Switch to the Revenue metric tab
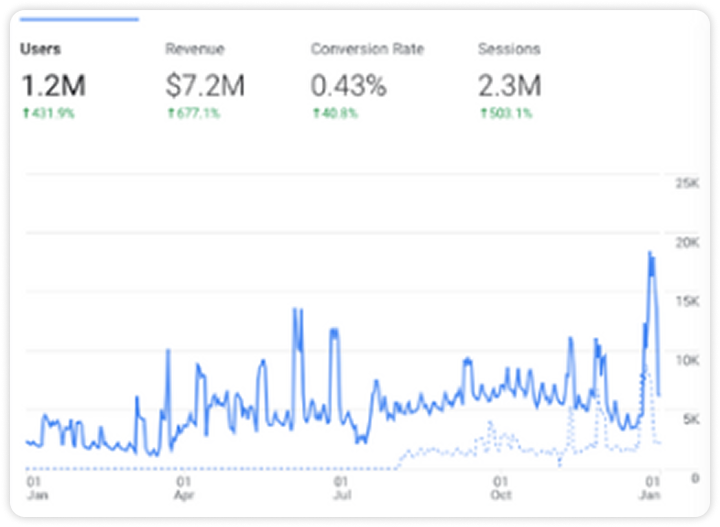The width and height of the screenshot is (720, 527). [x=195, y=49]
